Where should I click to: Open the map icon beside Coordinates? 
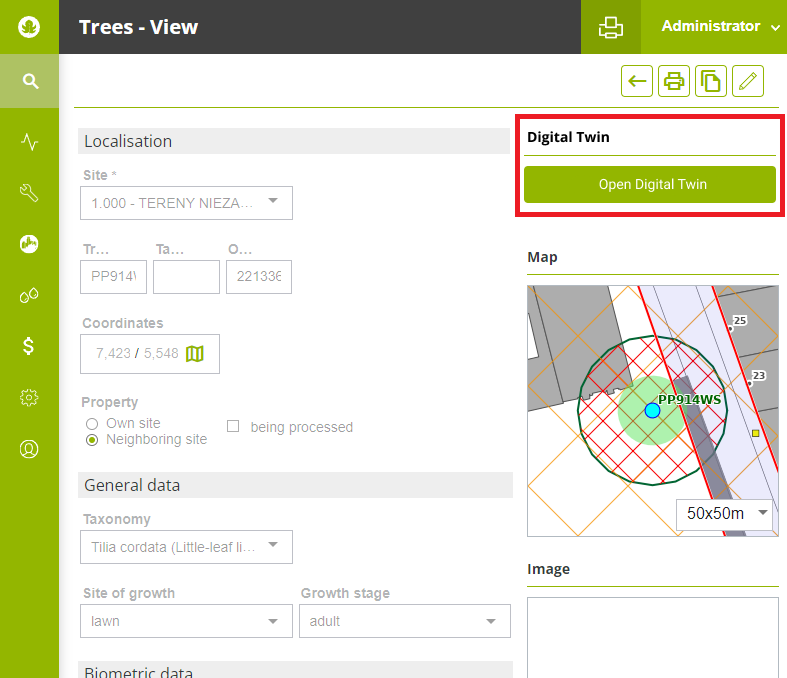195,354
